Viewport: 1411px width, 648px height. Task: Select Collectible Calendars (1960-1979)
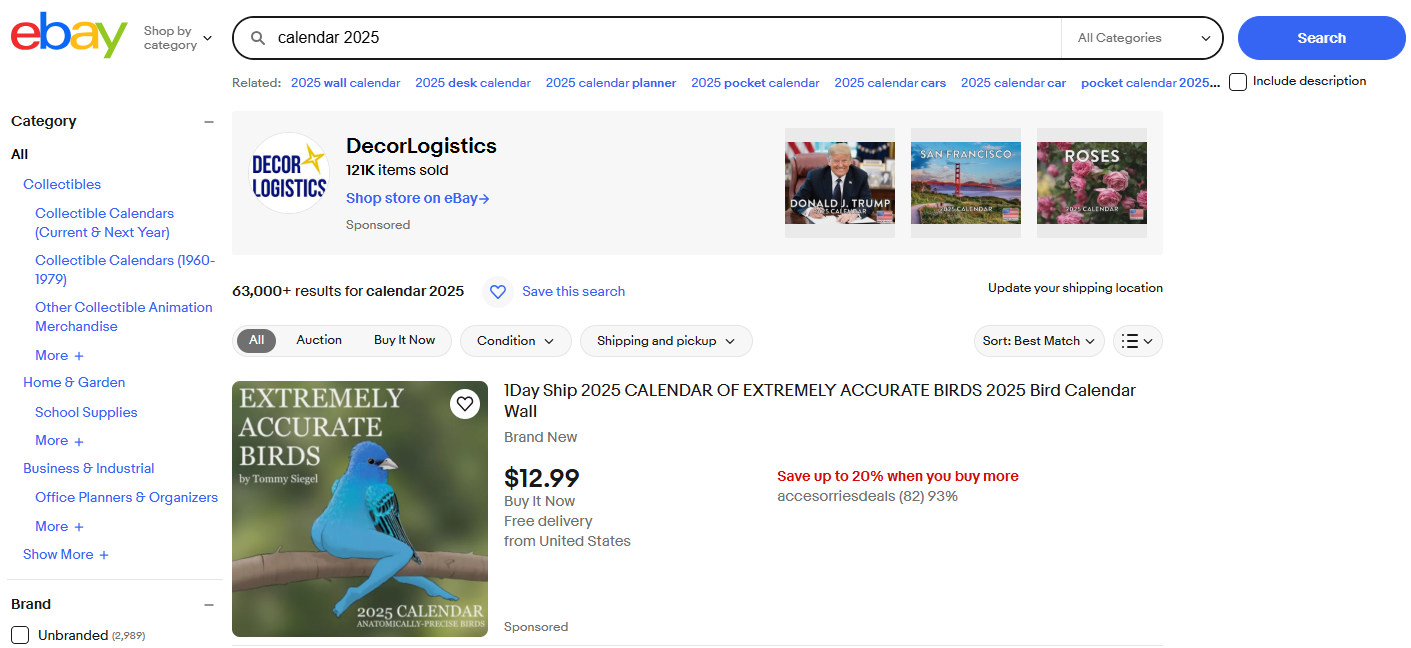[x=125, y=270]
